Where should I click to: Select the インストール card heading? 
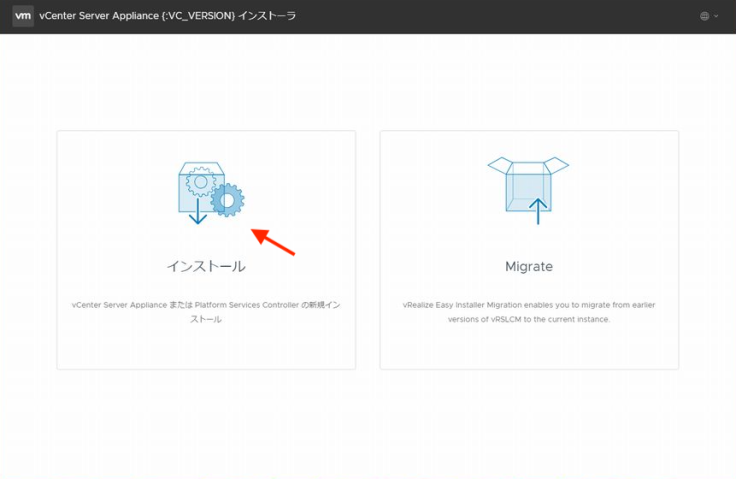click(206, 266)
